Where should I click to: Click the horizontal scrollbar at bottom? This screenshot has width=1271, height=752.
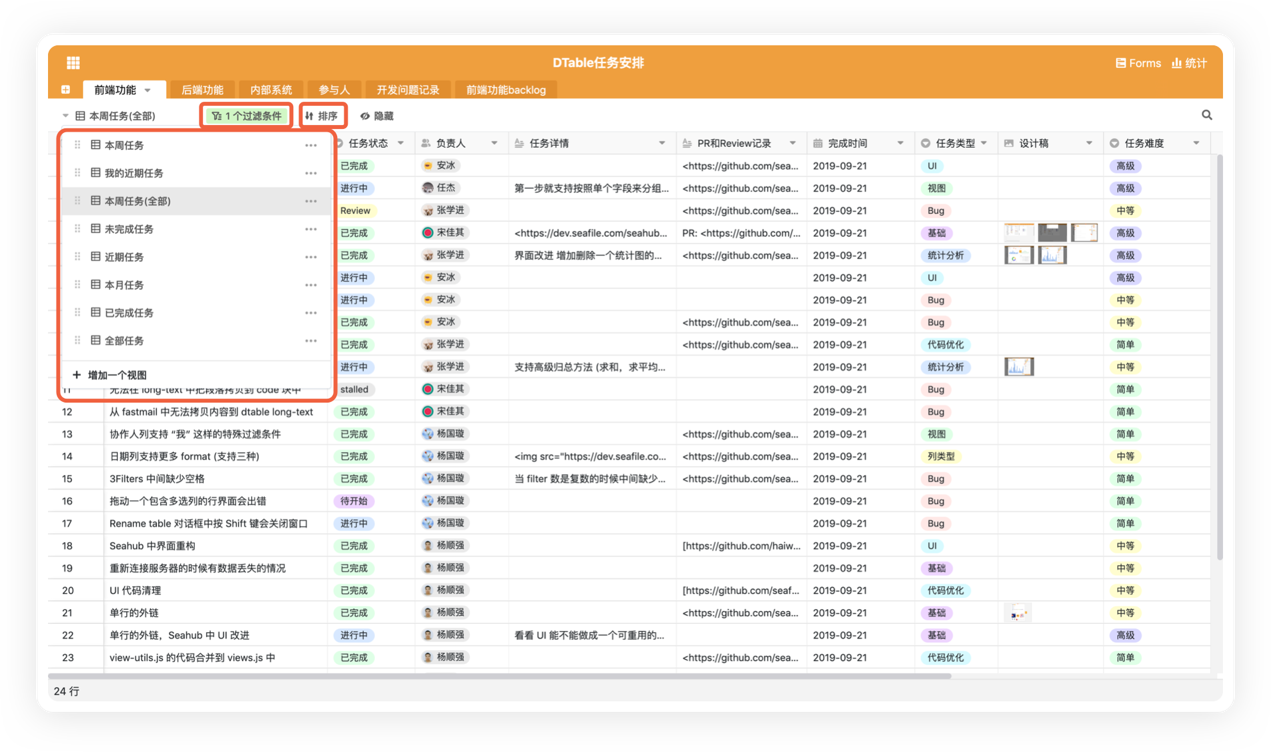[500, 677]
